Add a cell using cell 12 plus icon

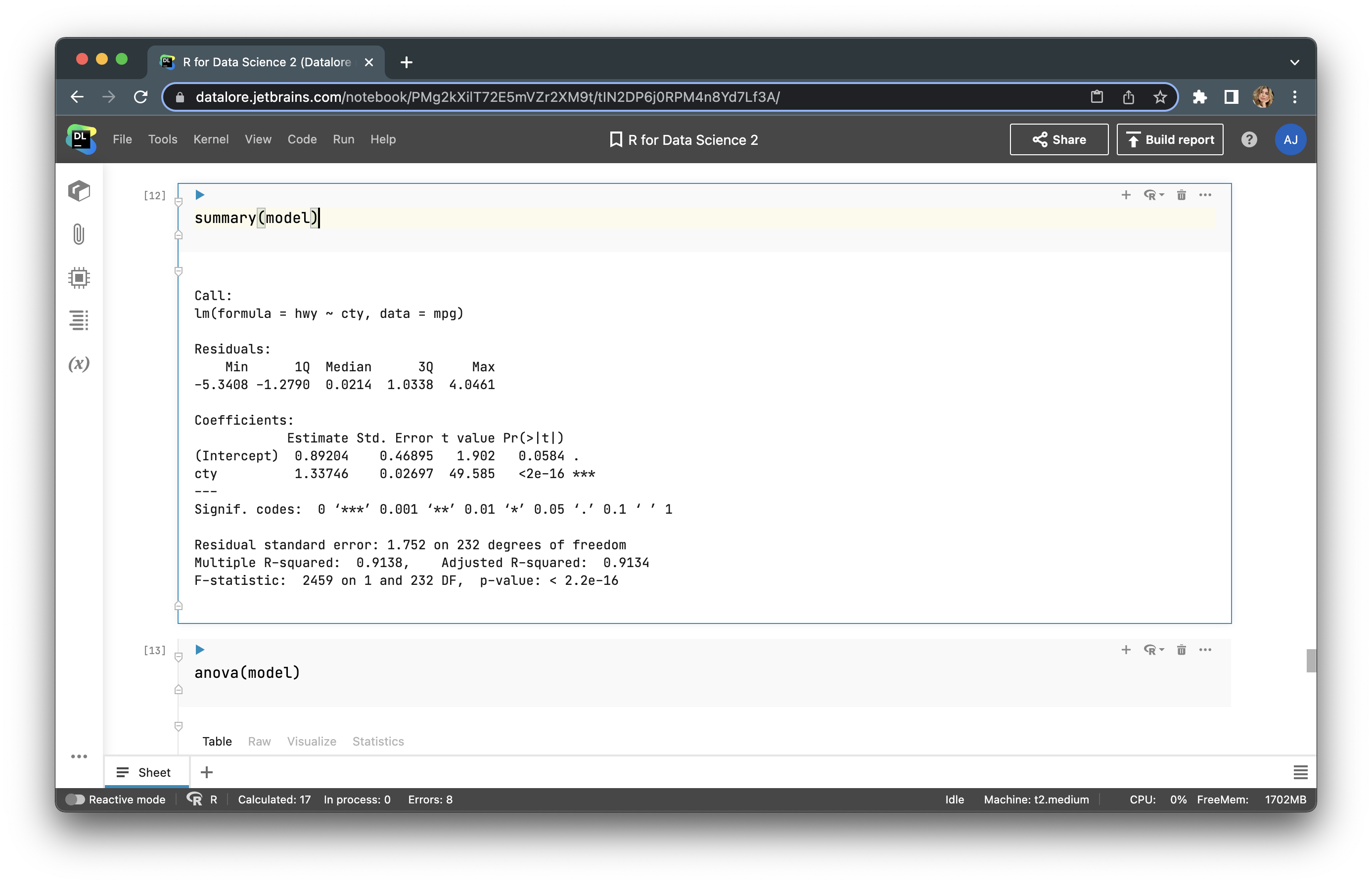[x=1125, y=195]
